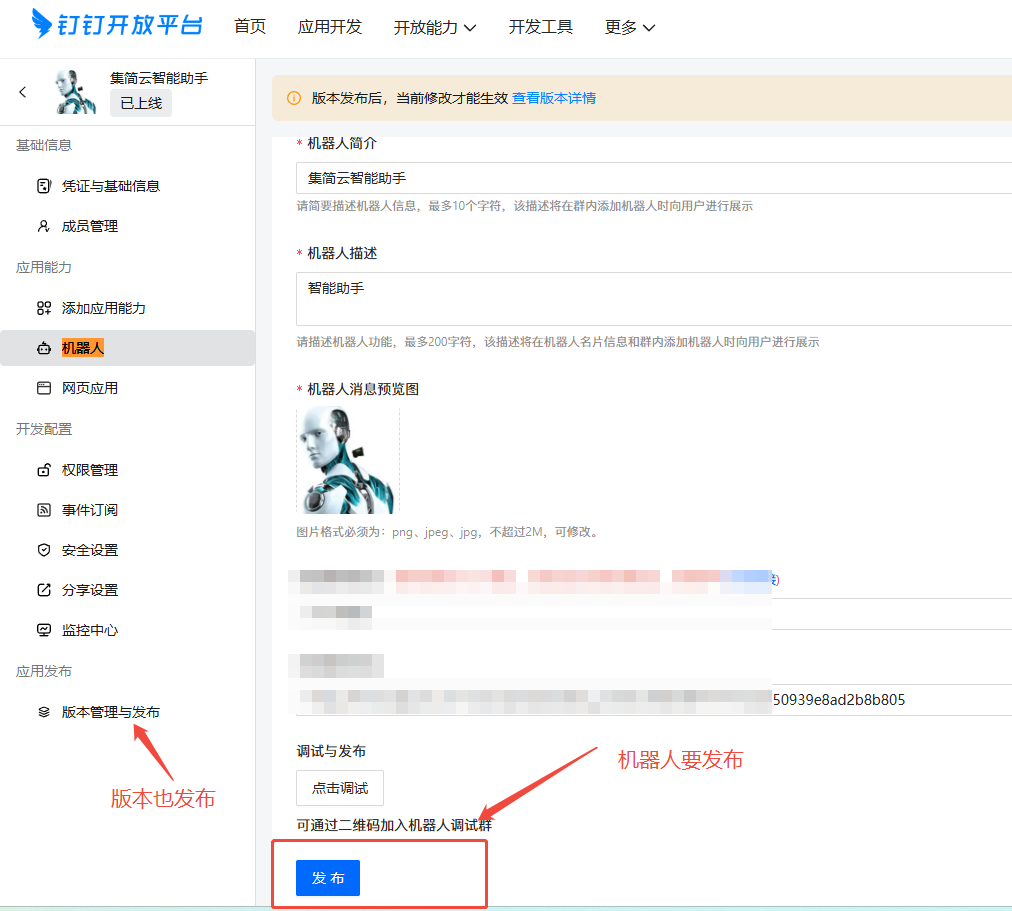Go back using the left chevron arrow
The image size is (1012, 911).
coord(23,92)
